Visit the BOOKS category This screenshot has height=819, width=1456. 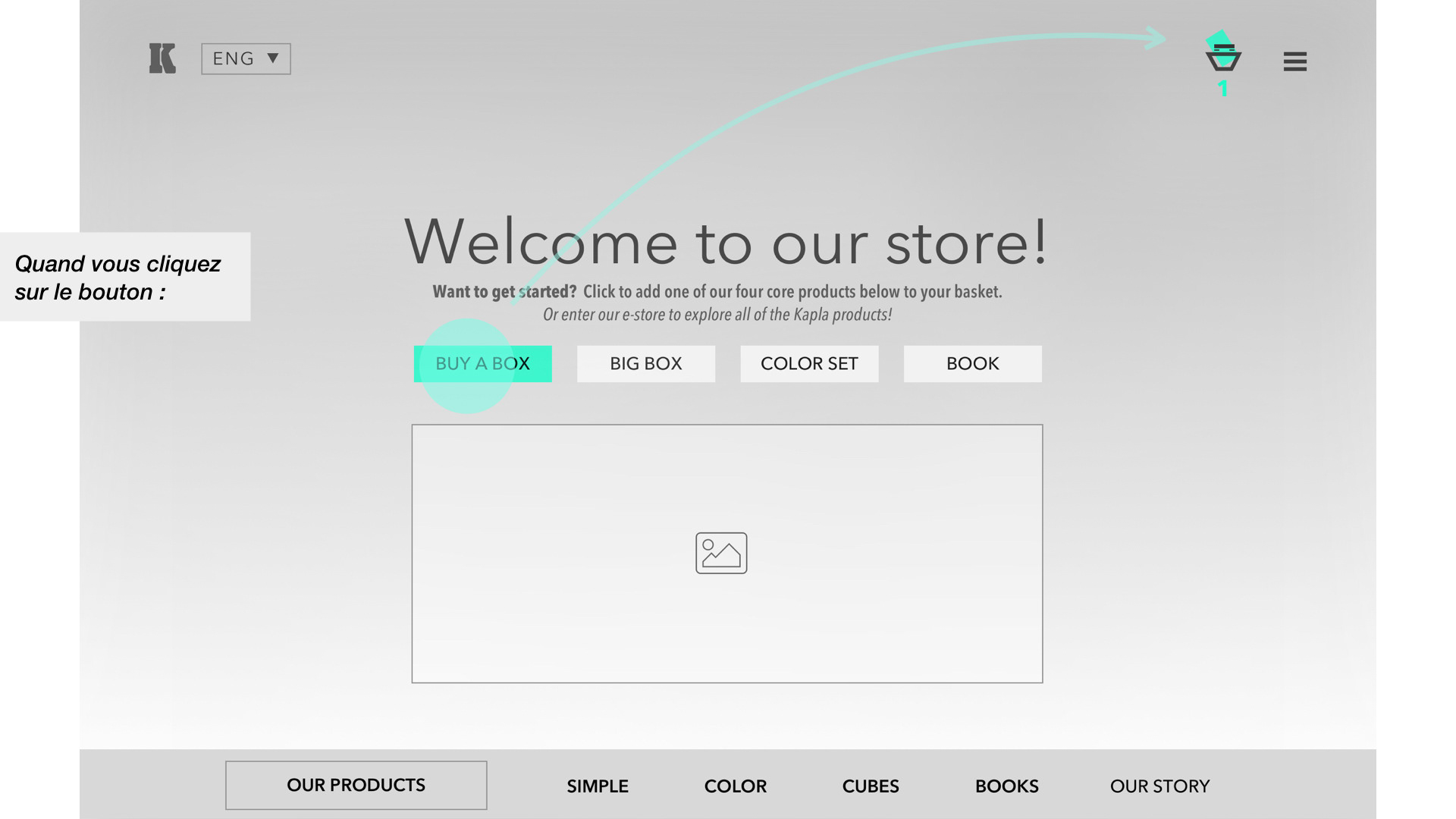tap(1006, 786)
